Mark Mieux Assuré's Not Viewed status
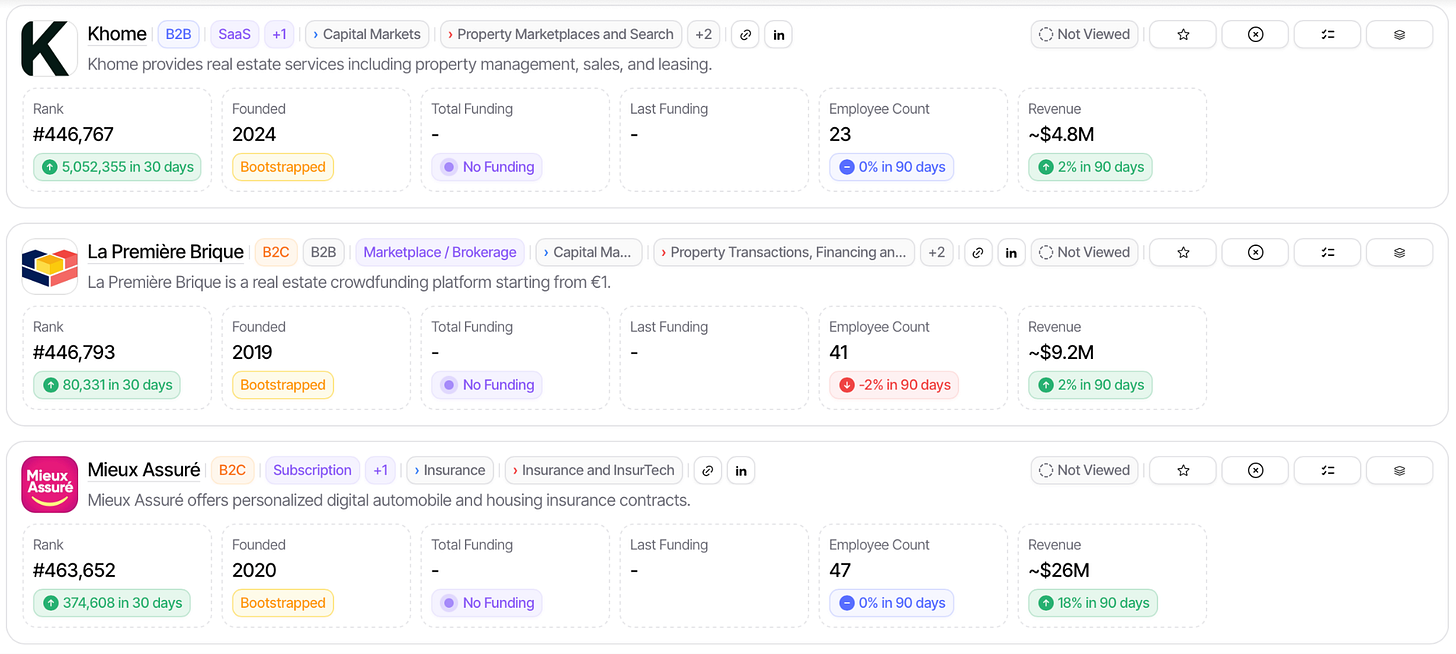Viewport: 1456px width, 654px height. [1084, 470]
